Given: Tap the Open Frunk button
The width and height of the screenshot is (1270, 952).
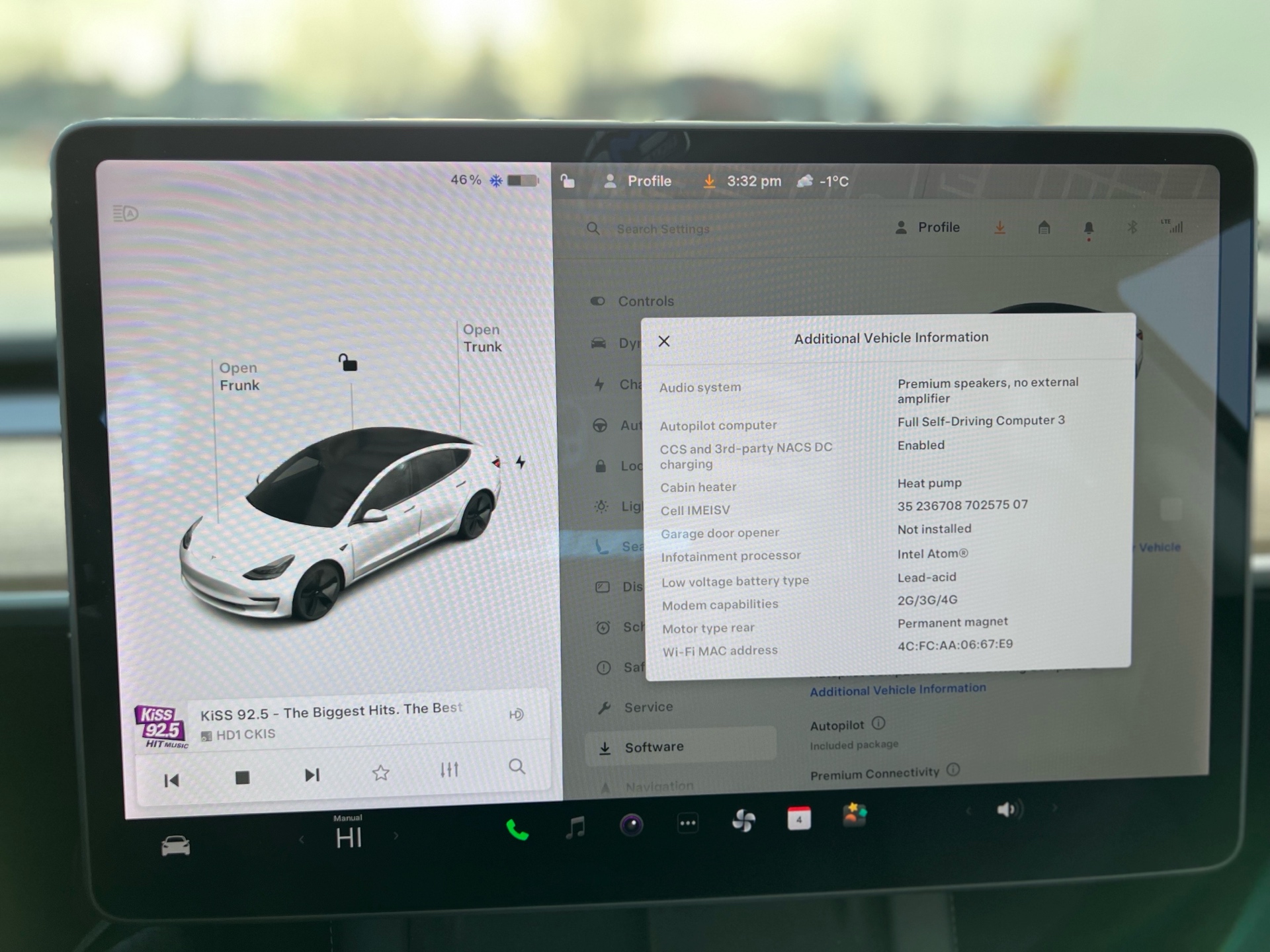Looking at the screenshot, I should click(239, 376).
